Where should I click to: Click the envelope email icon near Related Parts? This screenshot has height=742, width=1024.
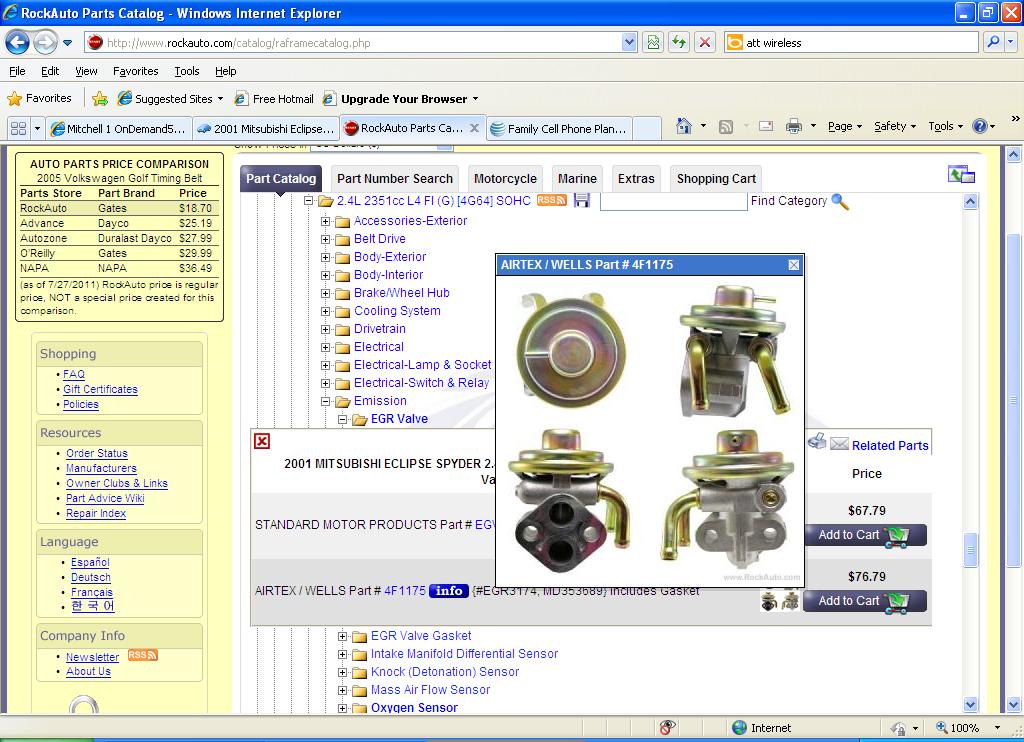click(x=839, y=444)
